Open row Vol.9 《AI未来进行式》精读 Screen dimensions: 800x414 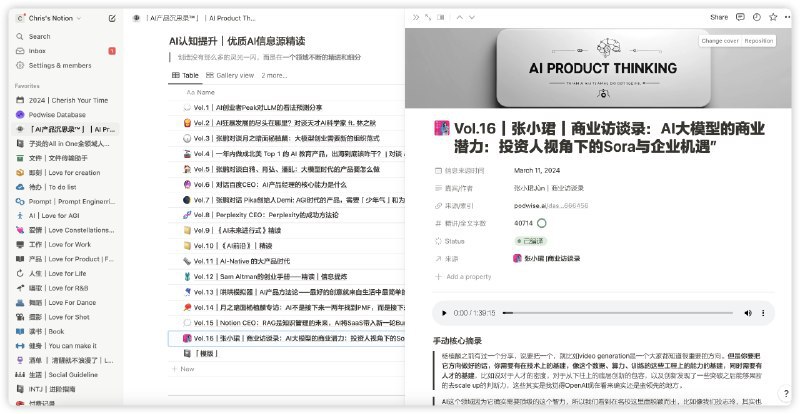[237, 231]
